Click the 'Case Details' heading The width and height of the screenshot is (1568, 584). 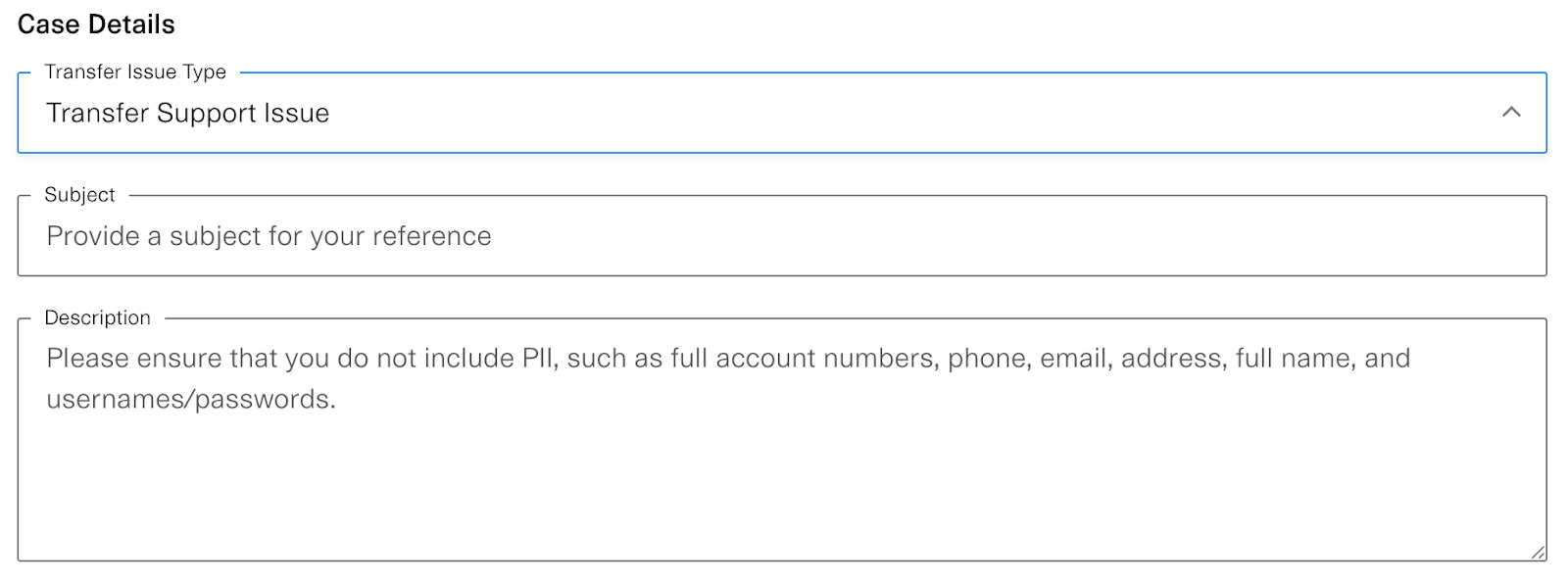[96, 24]
